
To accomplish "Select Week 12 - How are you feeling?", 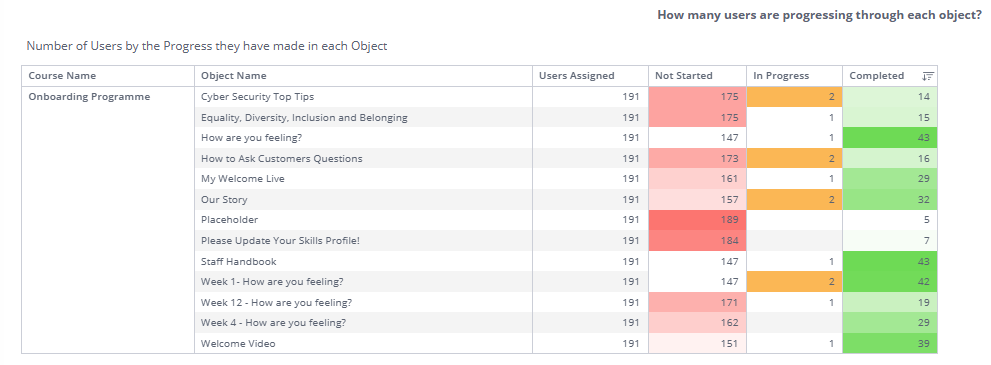I will [277, 302].
